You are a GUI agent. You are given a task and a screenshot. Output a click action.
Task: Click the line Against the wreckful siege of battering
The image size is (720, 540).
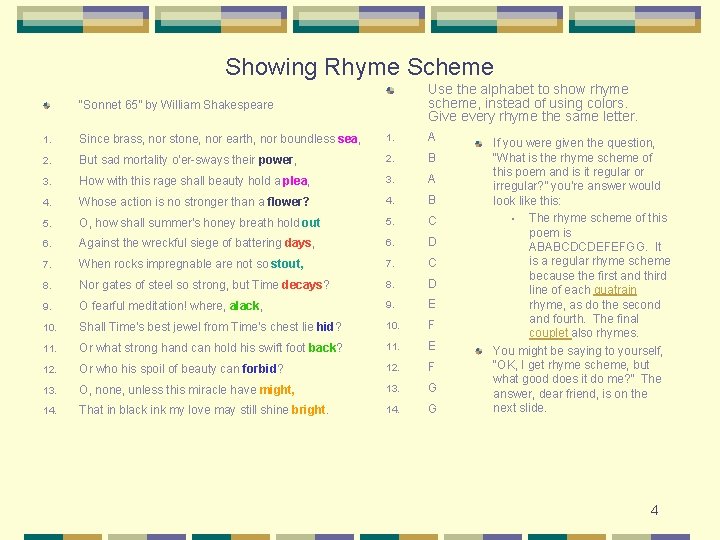point(197,243)
